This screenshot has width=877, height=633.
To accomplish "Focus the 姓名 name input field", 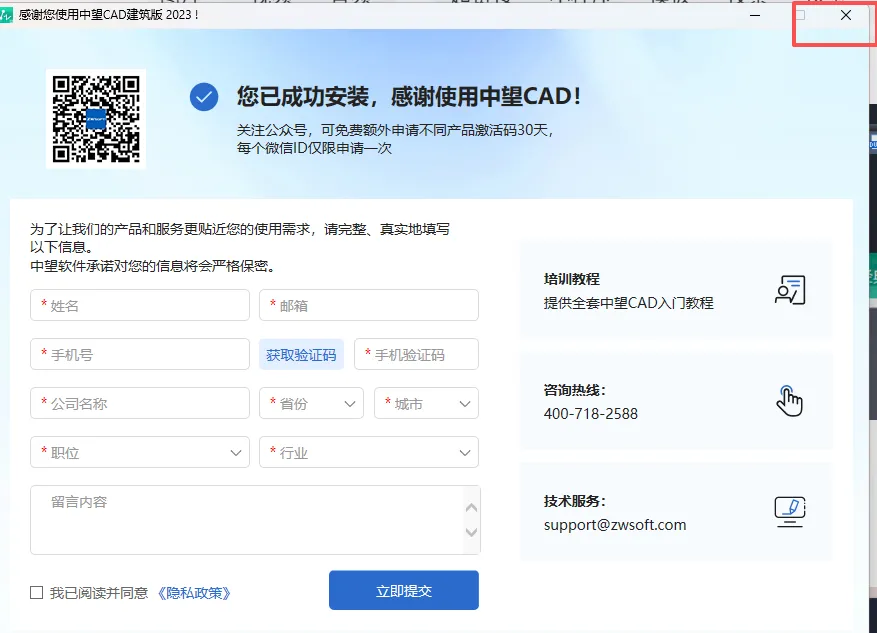I will pyautogui.click(x=140, y=305).
